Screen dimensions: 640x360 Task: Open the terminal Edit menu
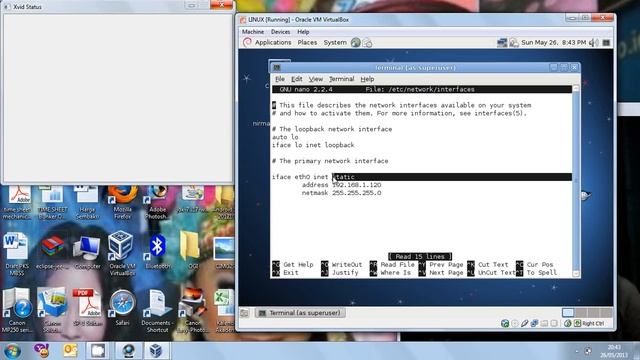coord(297,79)
